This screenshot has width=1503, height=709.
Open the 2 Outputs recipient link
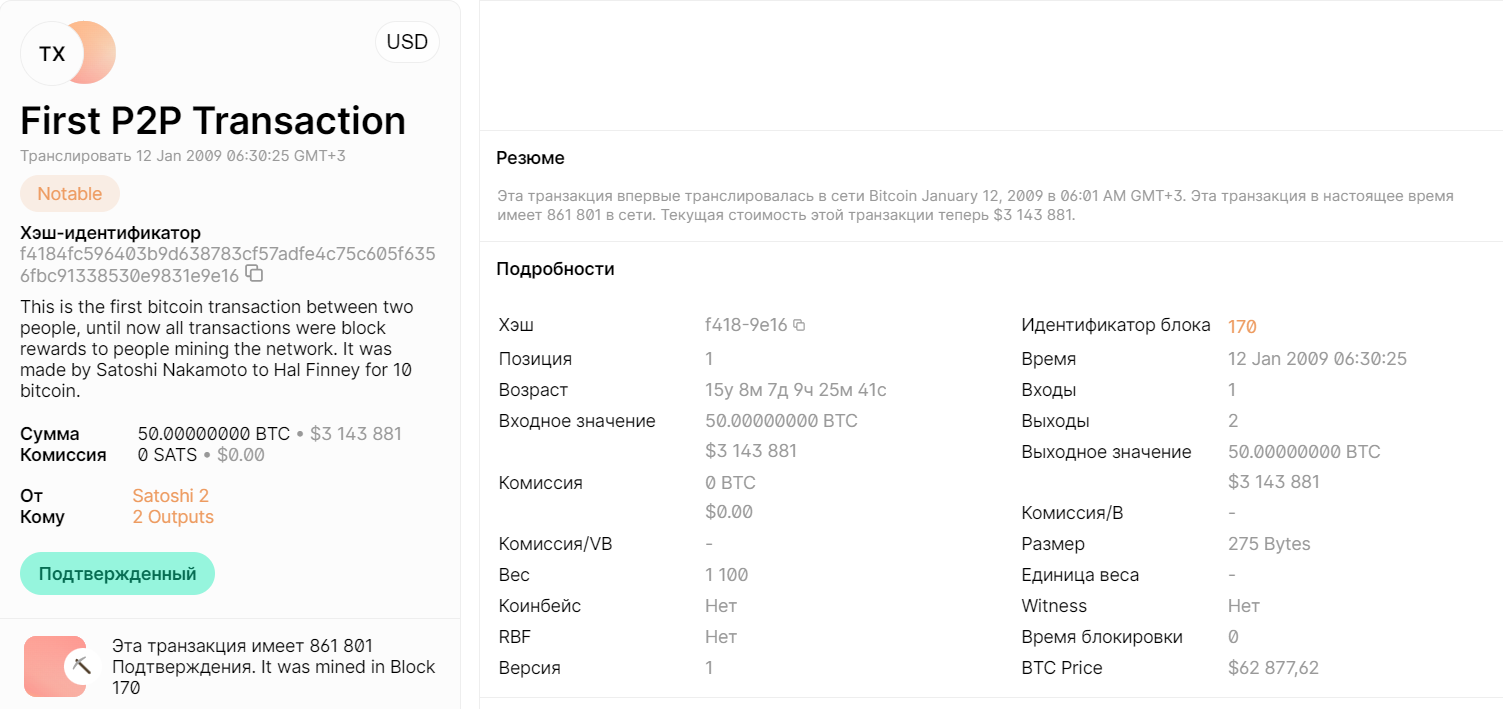click(x=173, y=517)
